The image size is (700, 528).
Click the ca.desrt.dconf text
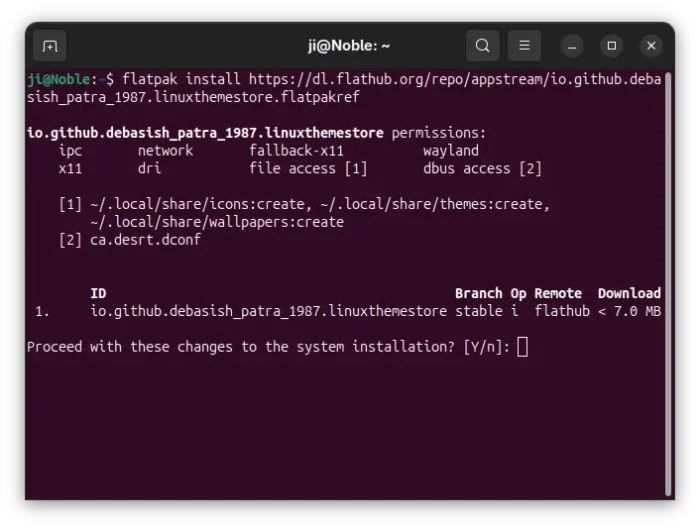click(146, 240)
